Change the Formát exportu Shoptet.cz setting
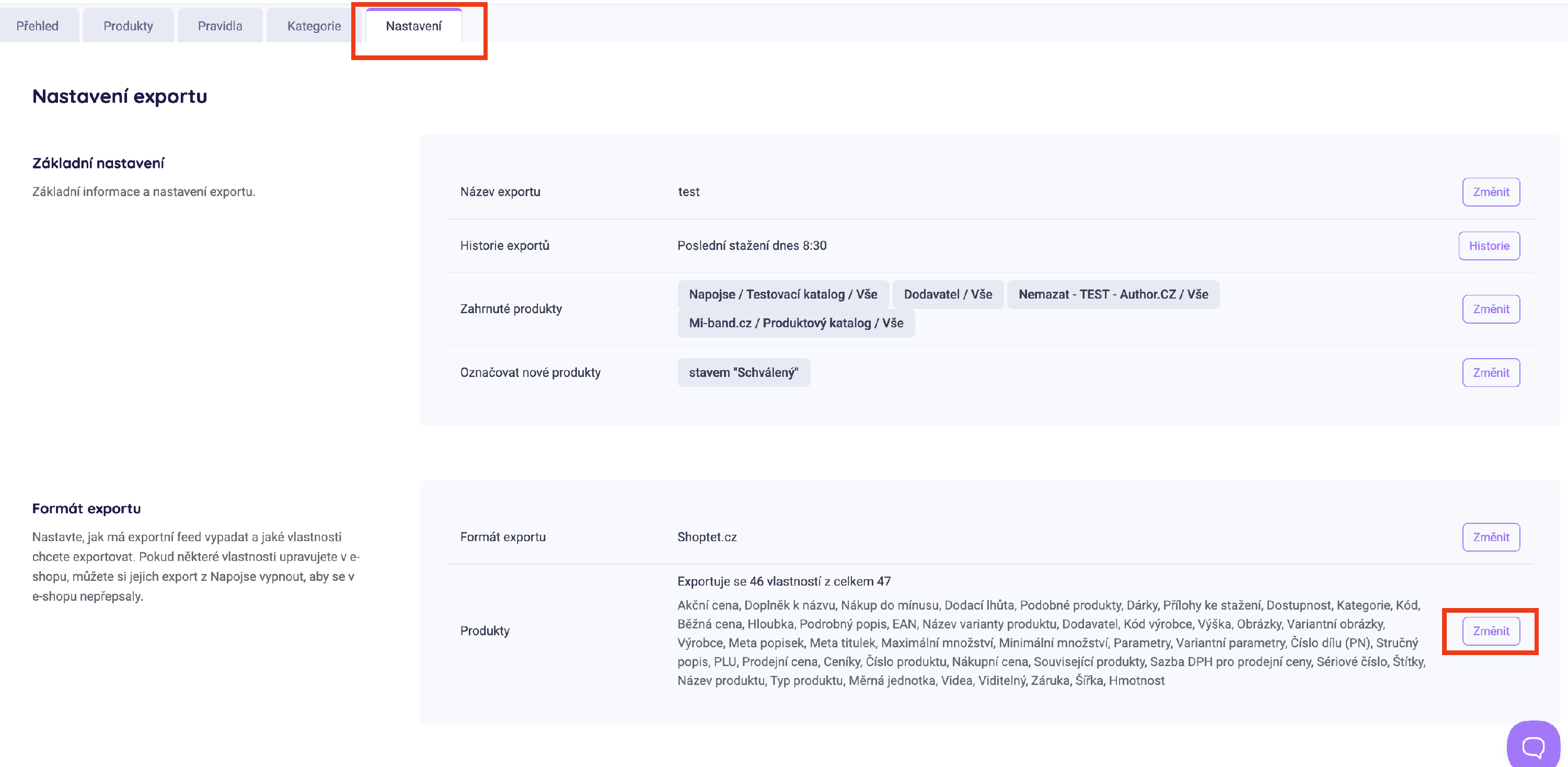1568x767 pixels. click(1490, 537)
